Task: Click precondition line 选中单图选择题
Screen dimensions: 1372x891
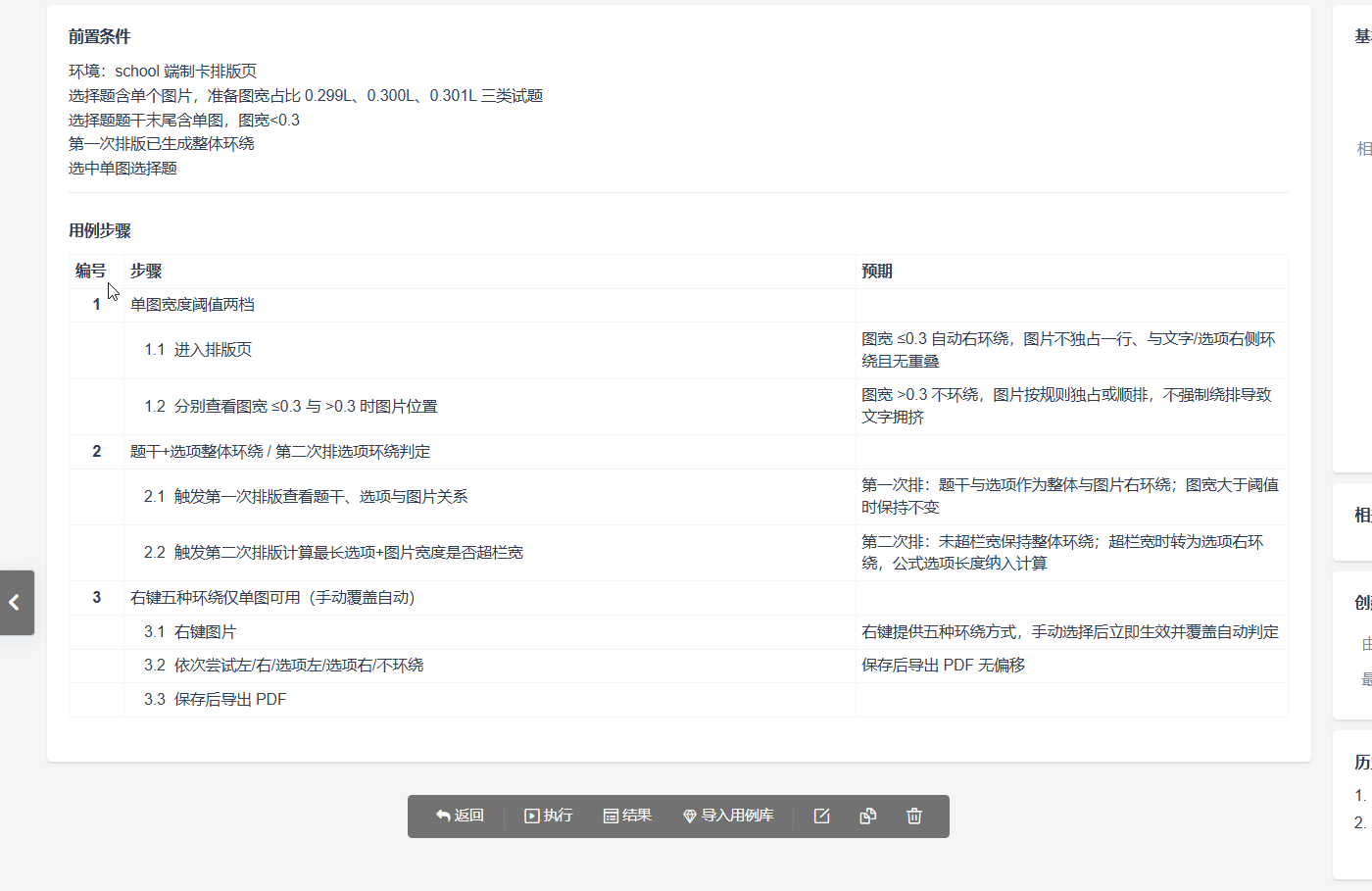Action: (x=122, y=169)
